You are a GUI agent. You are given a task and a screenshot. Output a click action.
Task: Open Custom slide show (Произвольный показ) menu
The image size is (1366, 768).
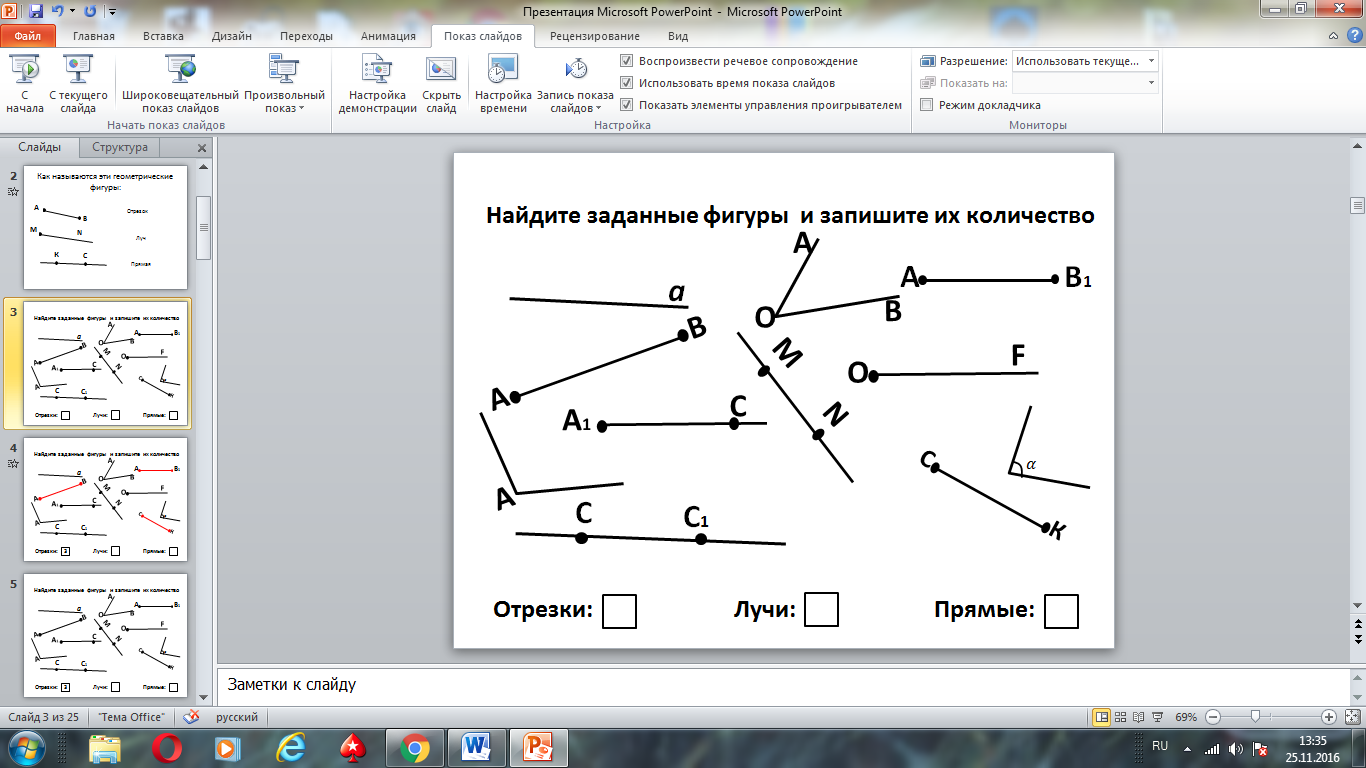pos(283,86)
